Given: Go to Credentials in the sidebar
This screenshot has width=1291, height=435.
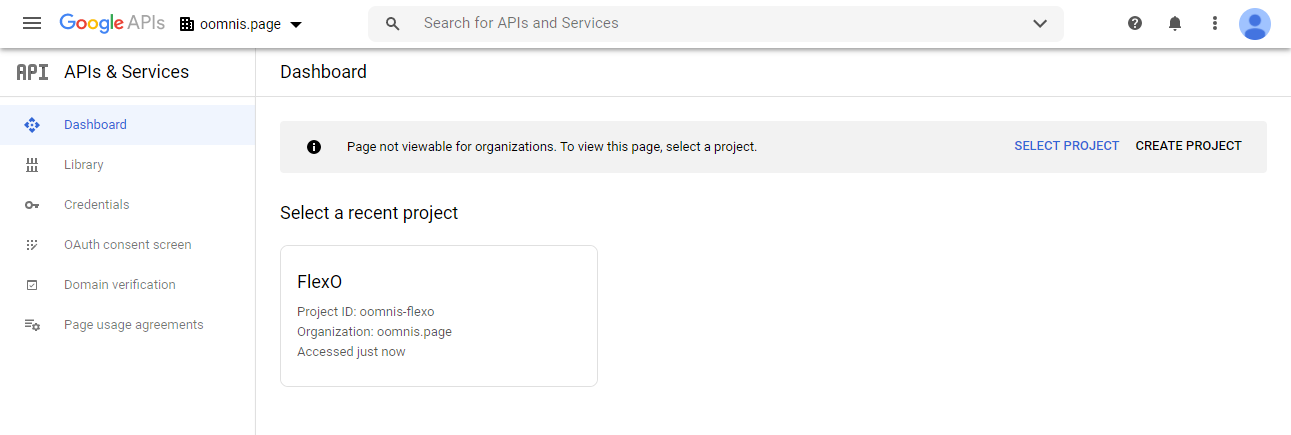Looking at the screenshot, I should (x=128, y=205).
